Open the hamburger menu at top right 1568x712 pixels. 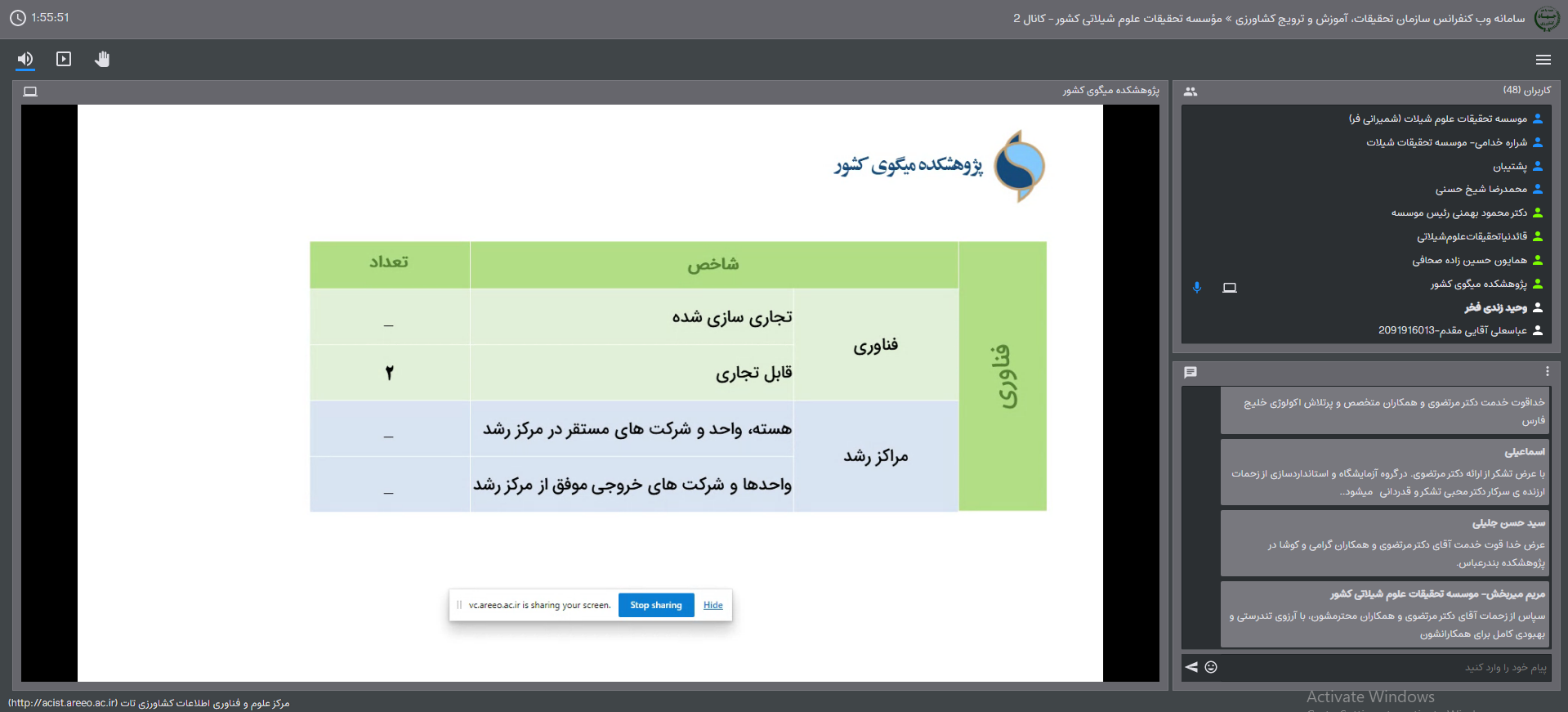click(x=1543, y=60)
